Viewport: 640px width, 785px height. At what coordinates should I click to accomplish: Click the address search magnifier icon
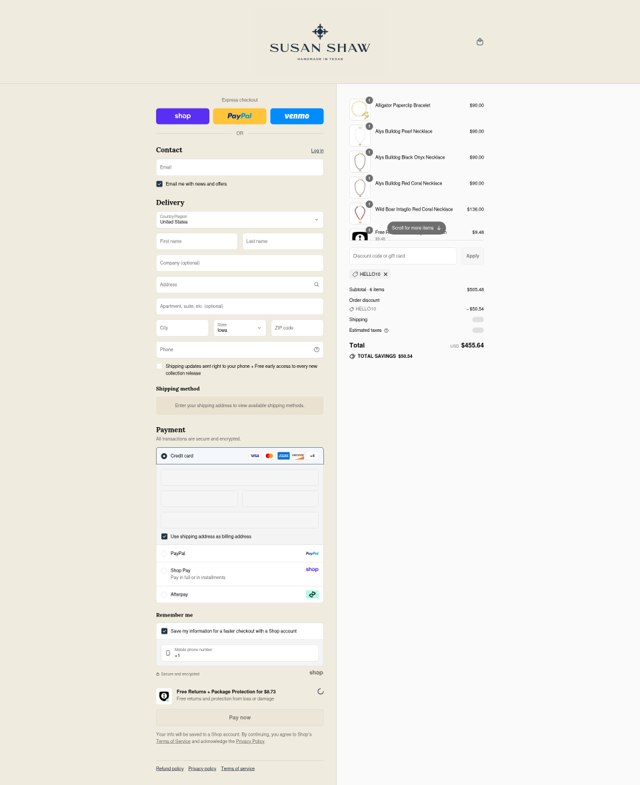coord(316,284)
